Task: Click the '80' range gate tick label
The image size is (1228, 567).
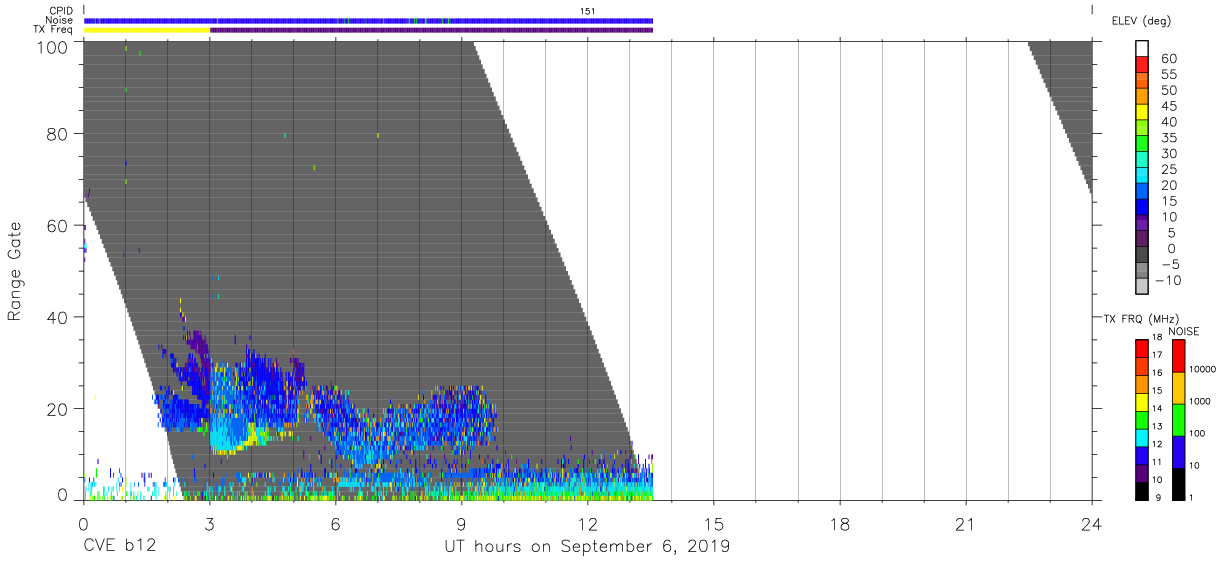Action: coord(55,135)
